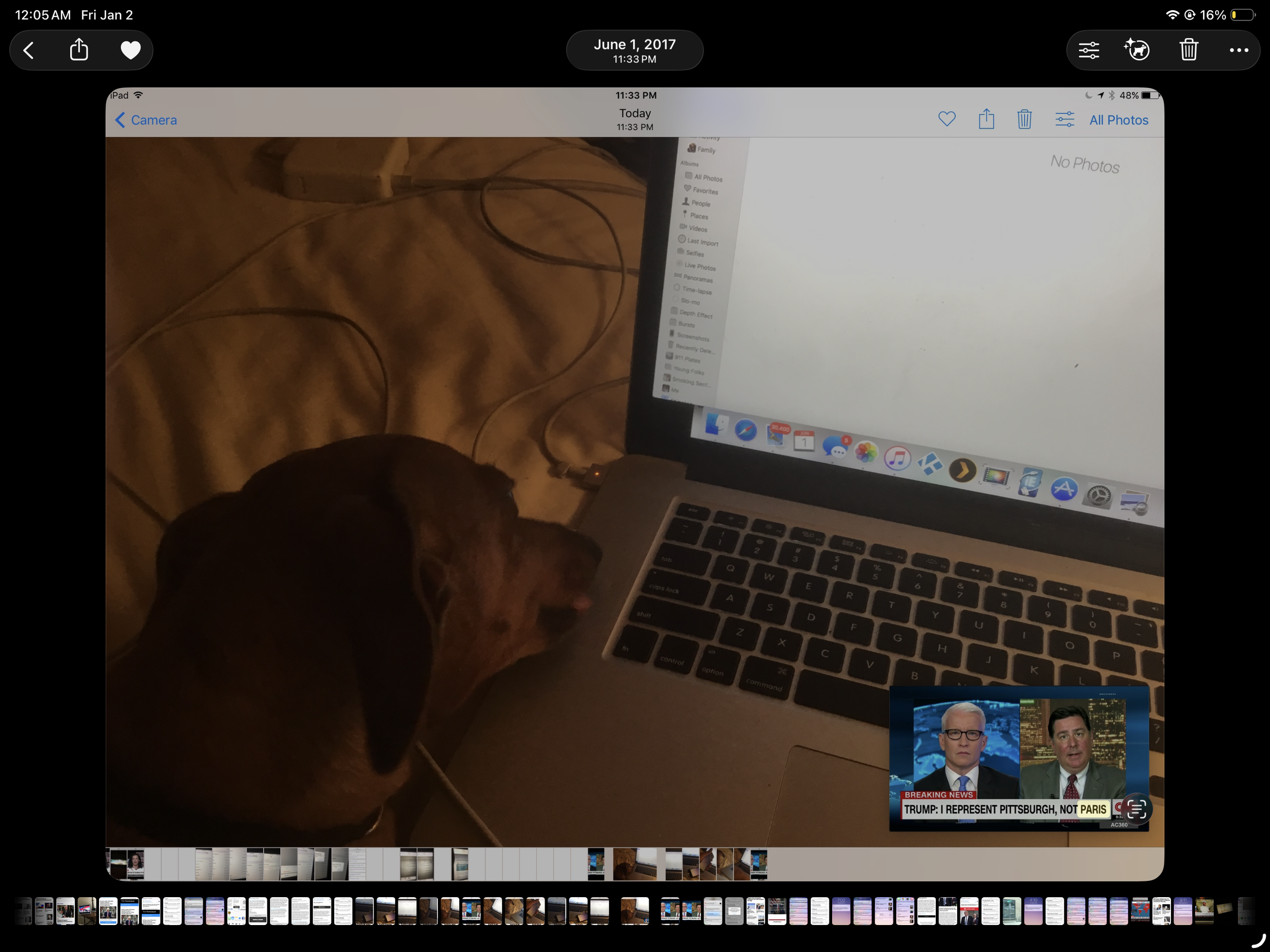Tap the Wi-Fi icon in the top status bar
The height and width of the screenshot is (952, 1270).
point(1172,15)
